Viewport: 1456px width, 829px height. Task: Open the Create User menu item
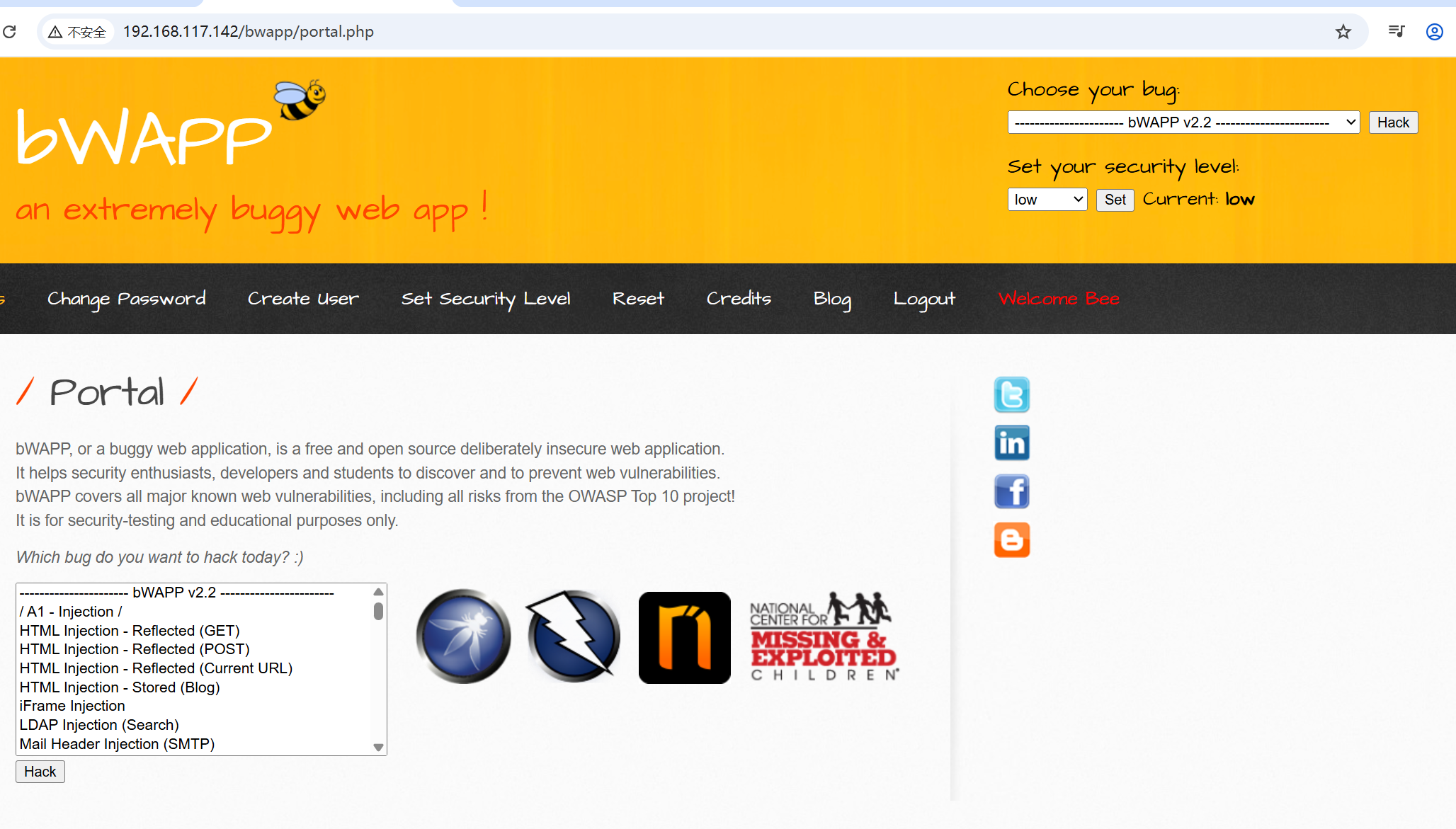point(303,299)
